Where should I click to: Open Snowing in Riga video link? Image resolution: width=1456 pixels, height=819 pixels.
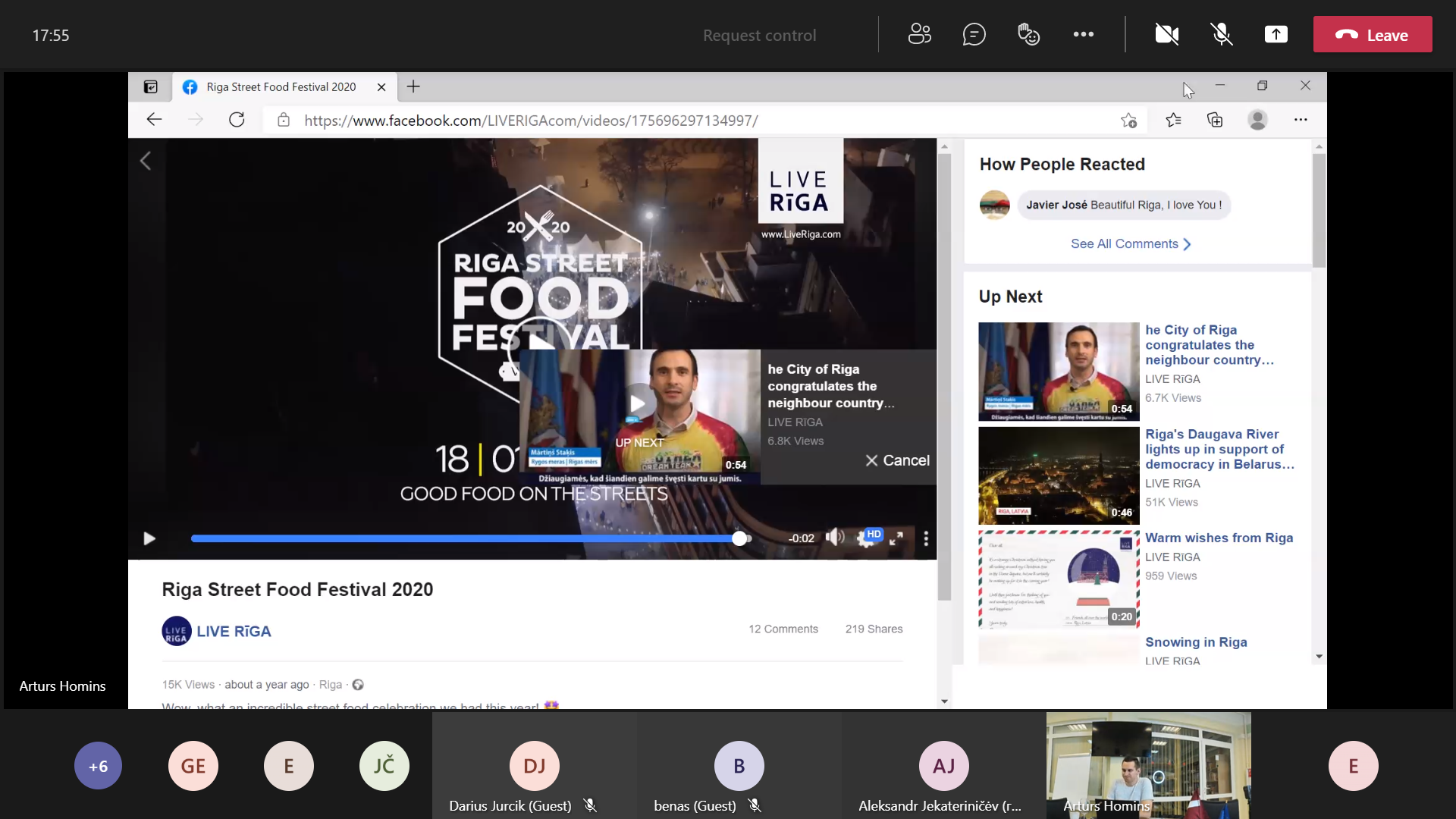(1196, 642)
